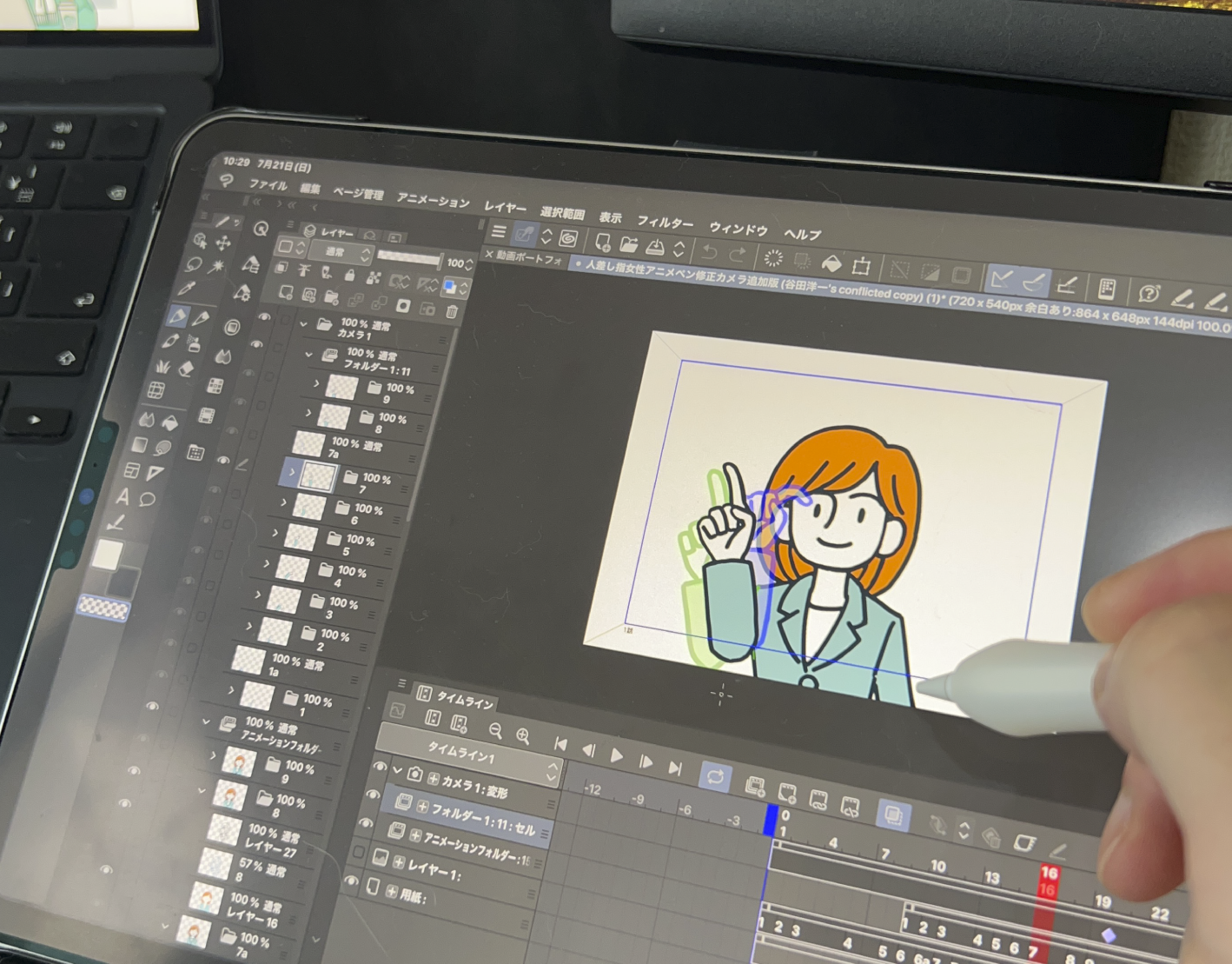Adjust the layer opacity slider
This screenshot has height=964, width=1232.
pyautogui.click(x=408, y=258)
